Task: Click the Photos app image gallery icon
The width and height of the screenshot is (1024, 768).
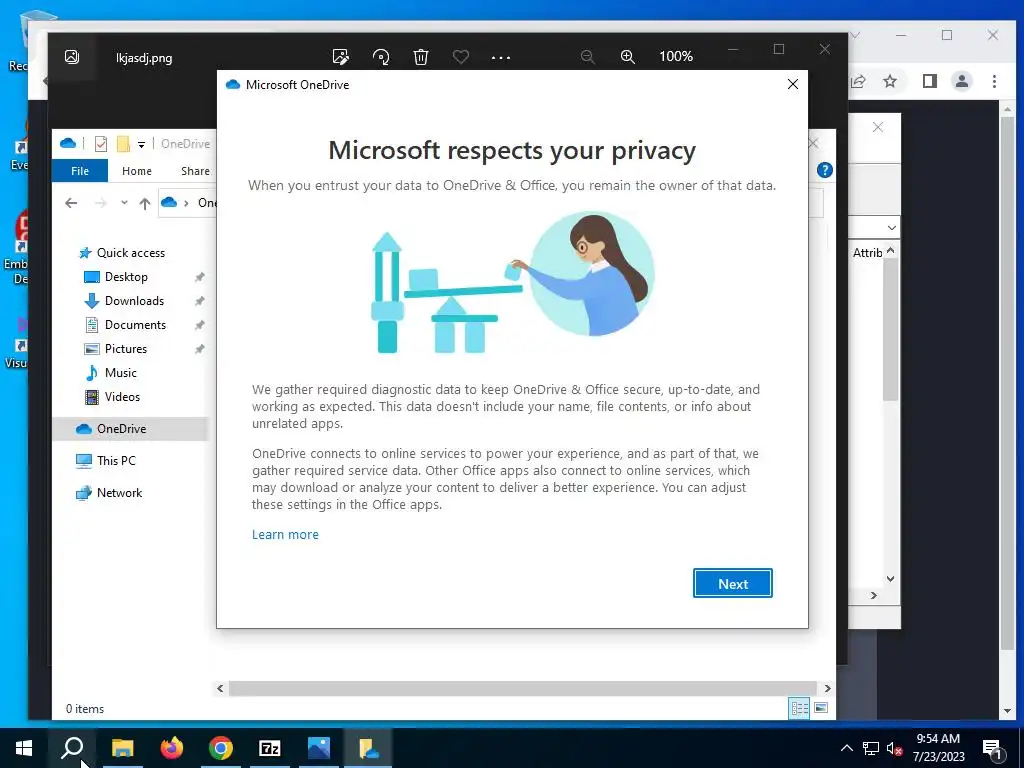Action: [72, 57]
